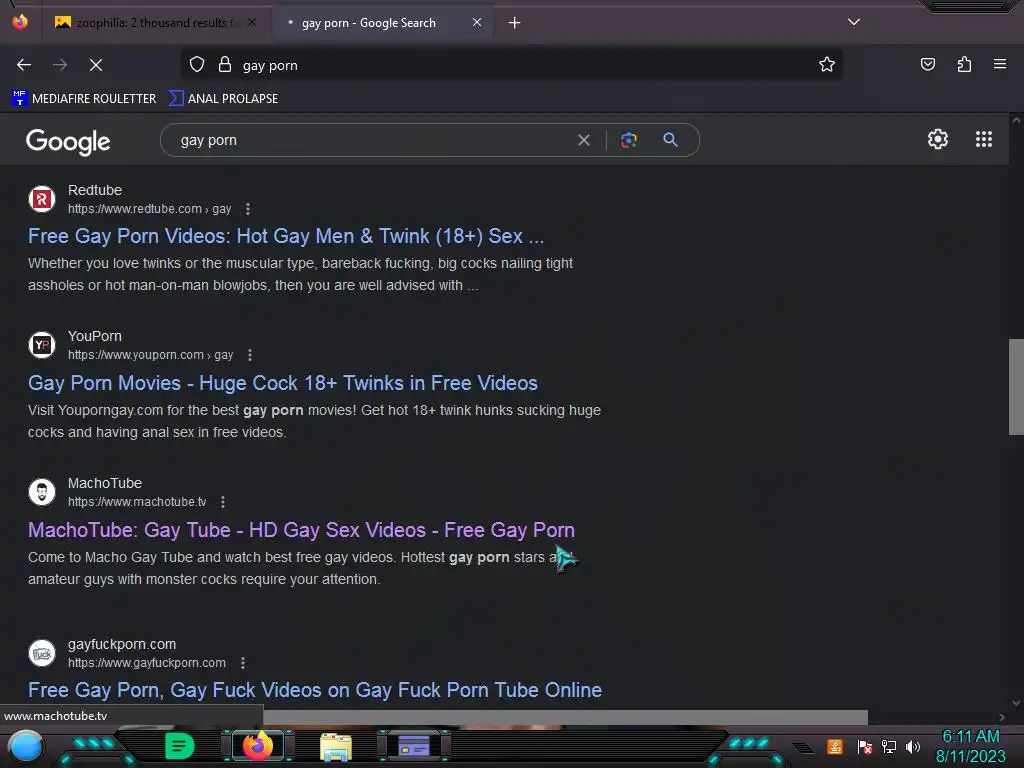The width and height of the screenshot is (1024, 768).
Task: Stop loading the current page
Action: click(x=96, y=65)
